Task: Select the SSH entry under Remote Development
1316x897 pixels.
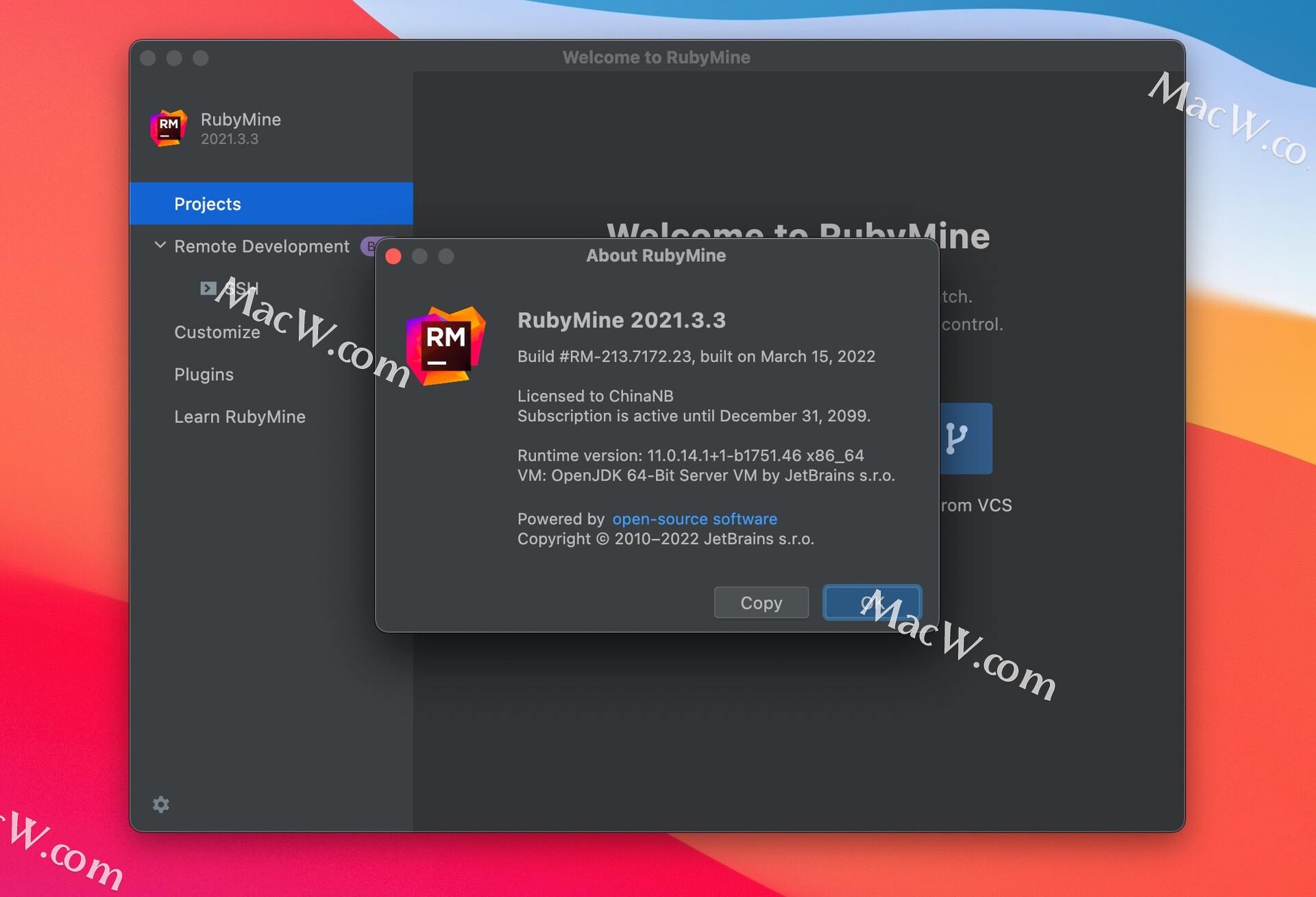Action: coord(242,288)
